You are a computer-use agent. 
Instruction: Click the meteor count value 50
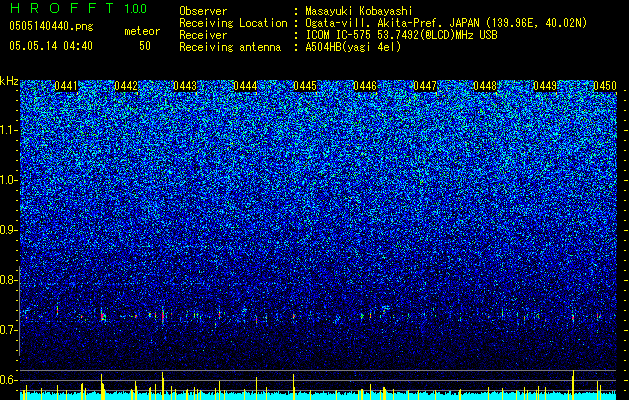[x=145, y=46]
